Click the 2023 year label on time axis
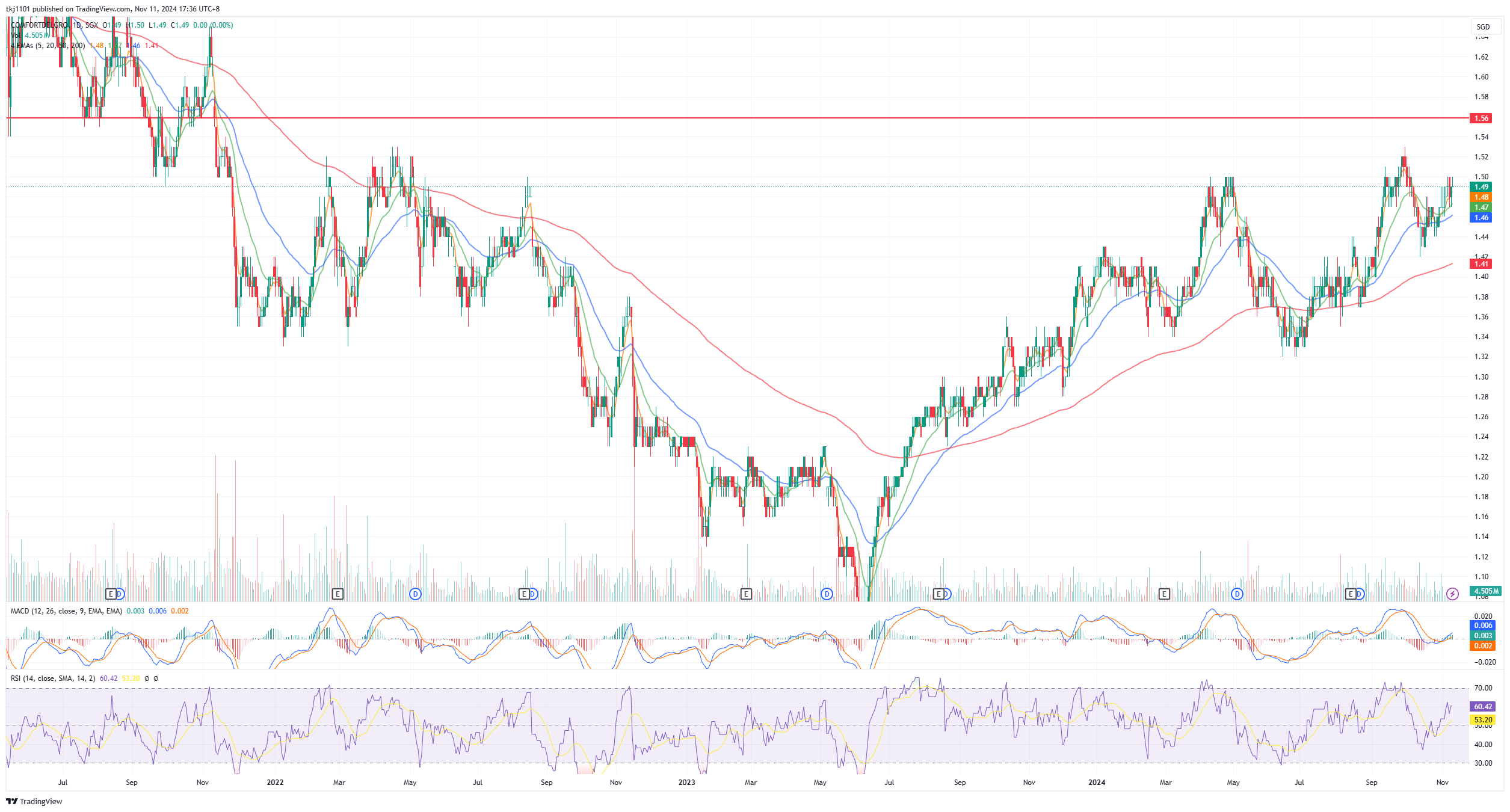This screenshot has height=812, width=1510. [686, 783]
